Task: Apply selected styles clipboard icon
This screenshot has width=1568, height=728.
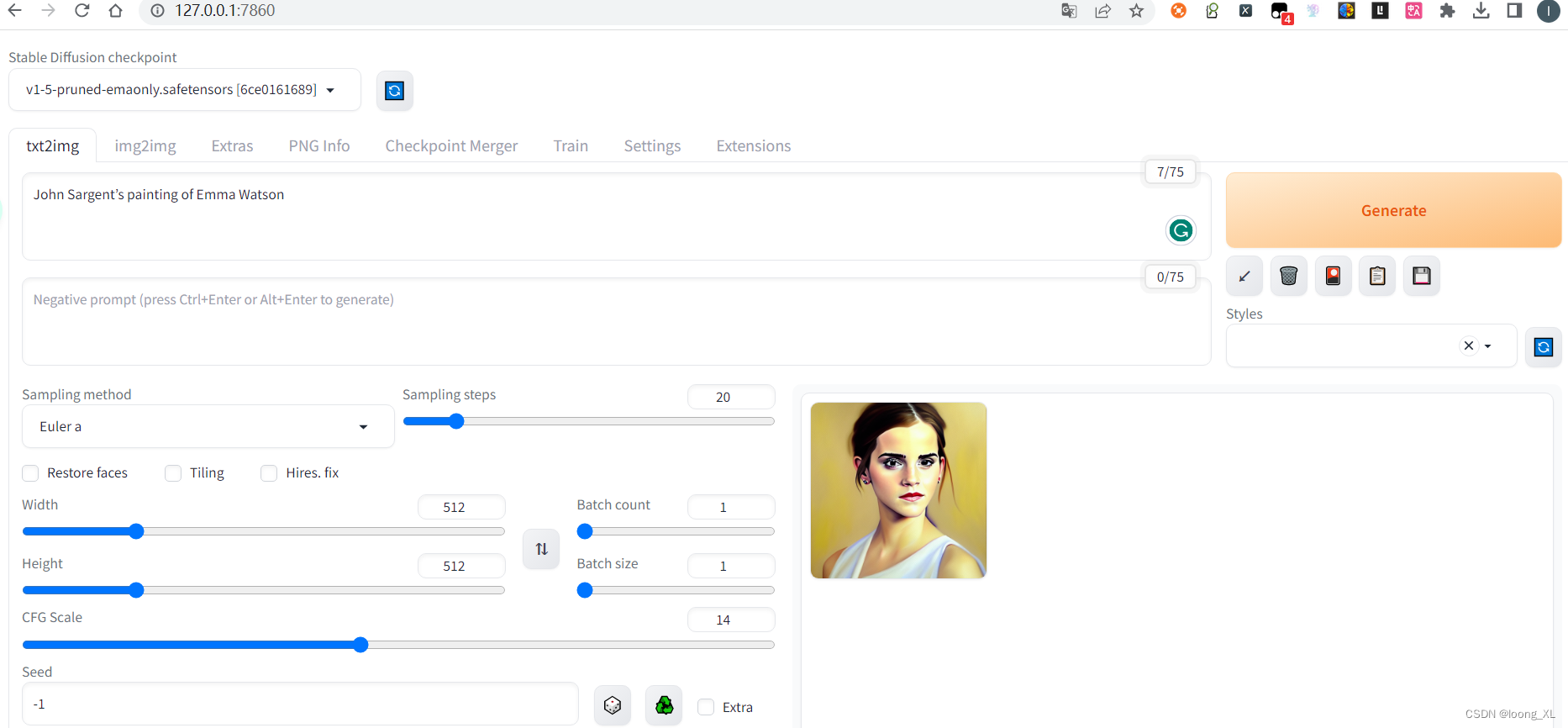Action: click(1377, 276)
